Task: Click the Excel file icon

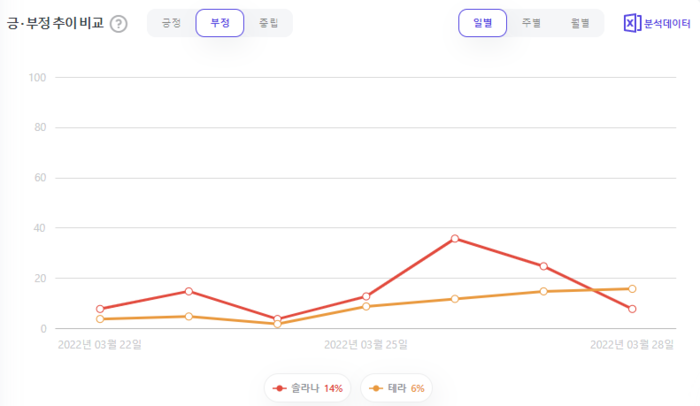Action: click(x=632, y=23)
